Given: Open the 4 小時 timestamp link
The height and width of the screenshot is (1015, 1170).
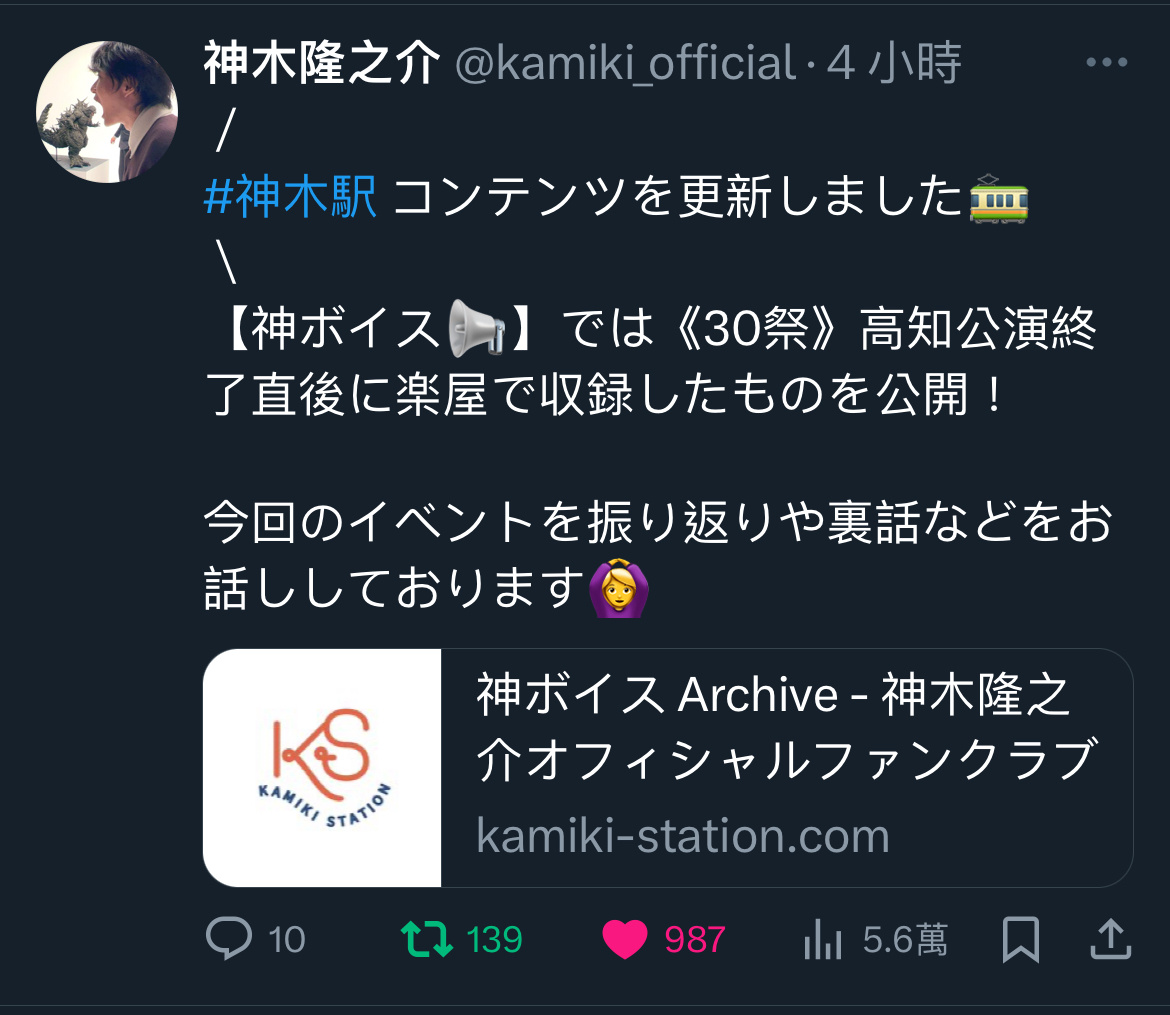Looking at the screenshot, I should (894, 63).
